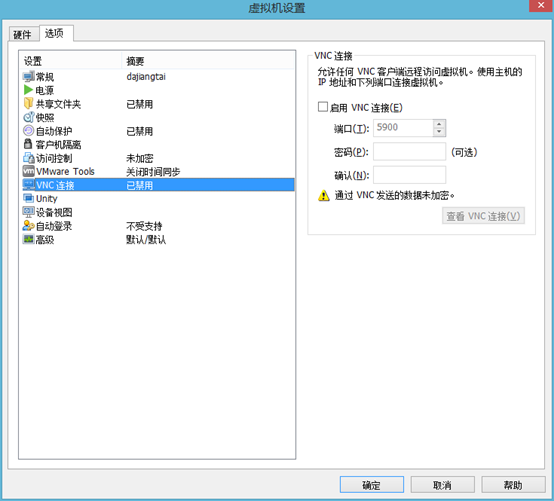This screenshot has width=554, height=501.
Task: Click the 默认/默认 summary text
Action: (146, 240)
